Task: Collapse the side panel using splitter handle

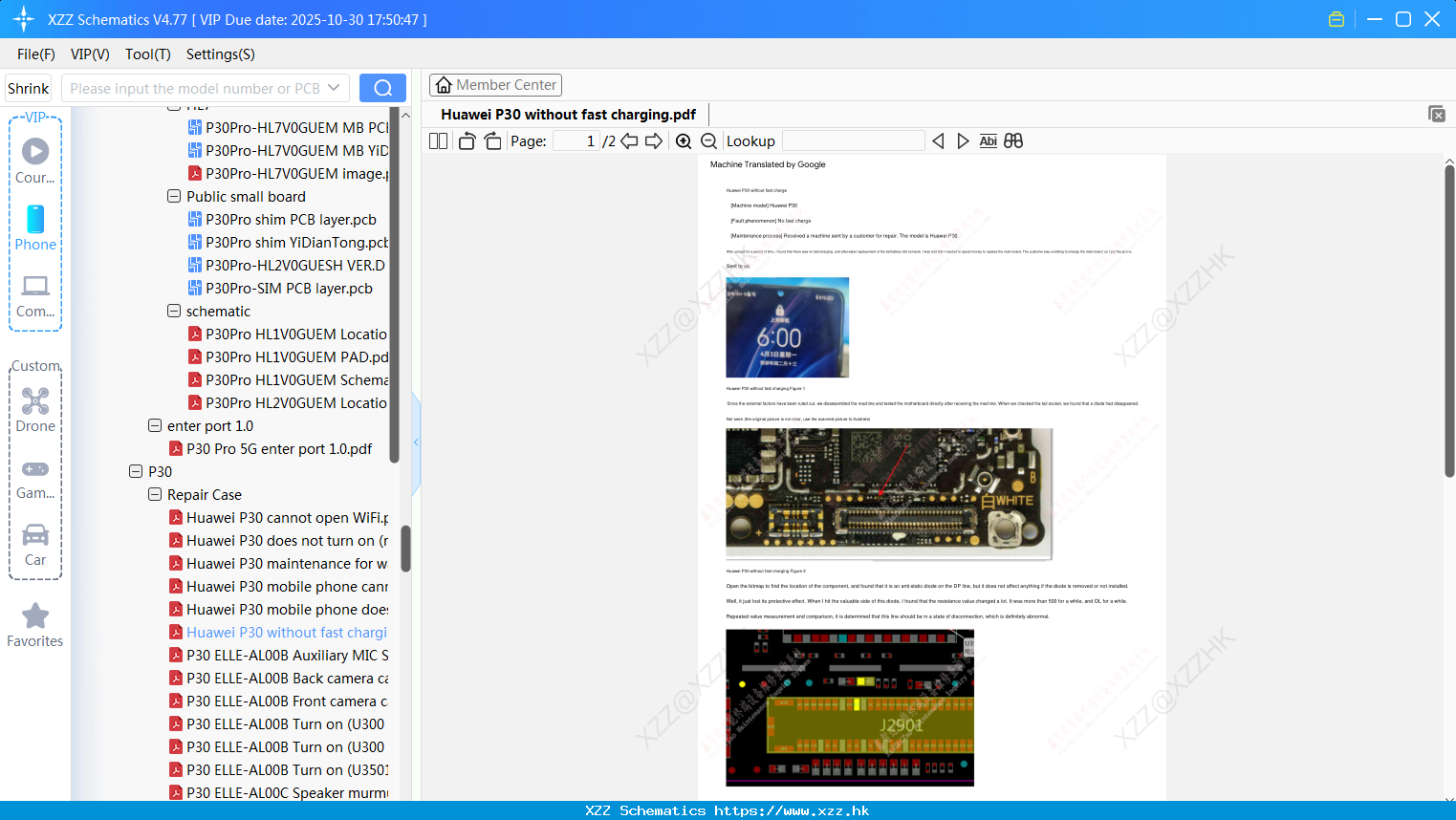Action: (416, 442)
